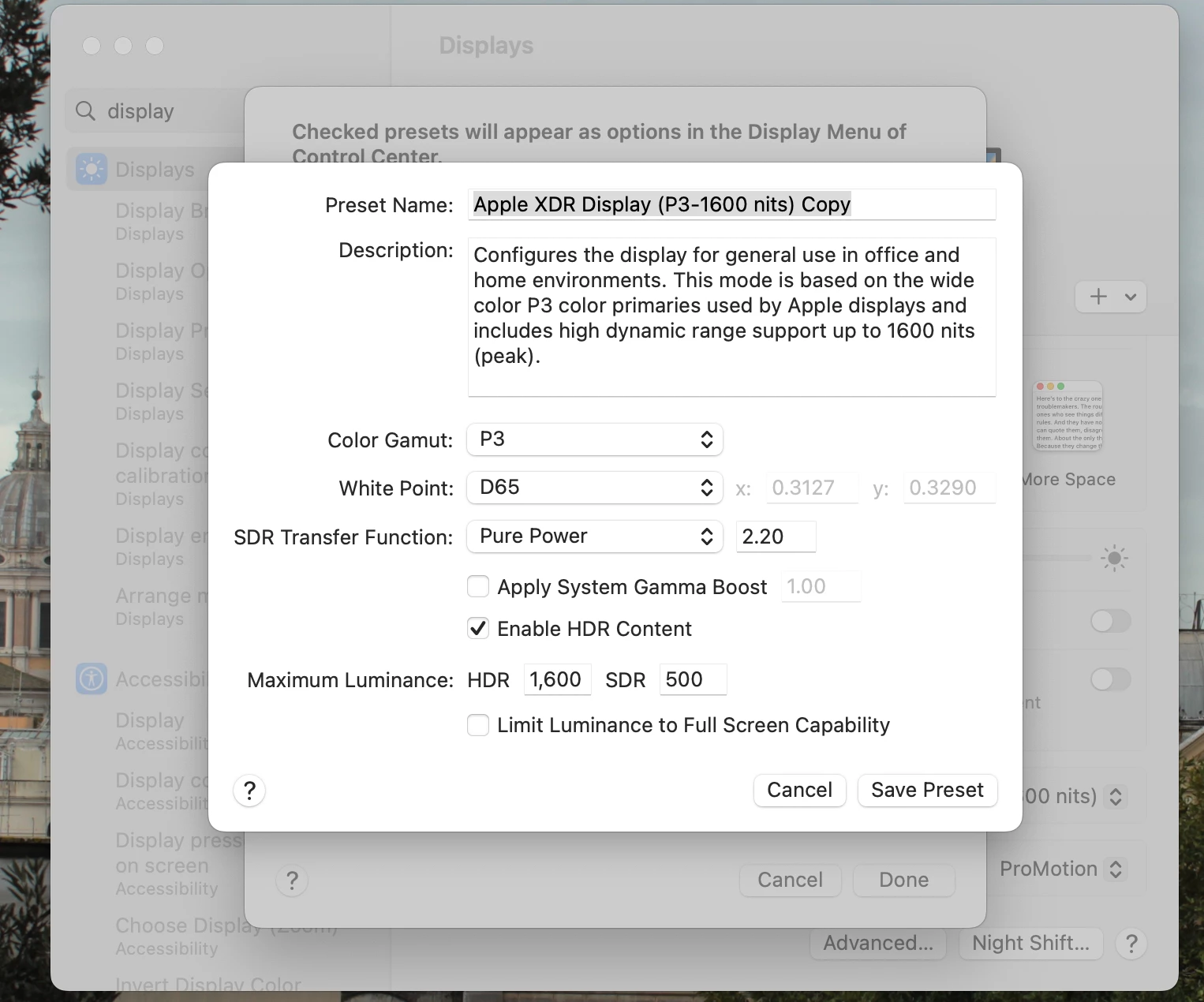Open SDR Transfer Function Pure Power dropdown
This screenshot has height=1002, width=1204.
click(x=595, y=537)
